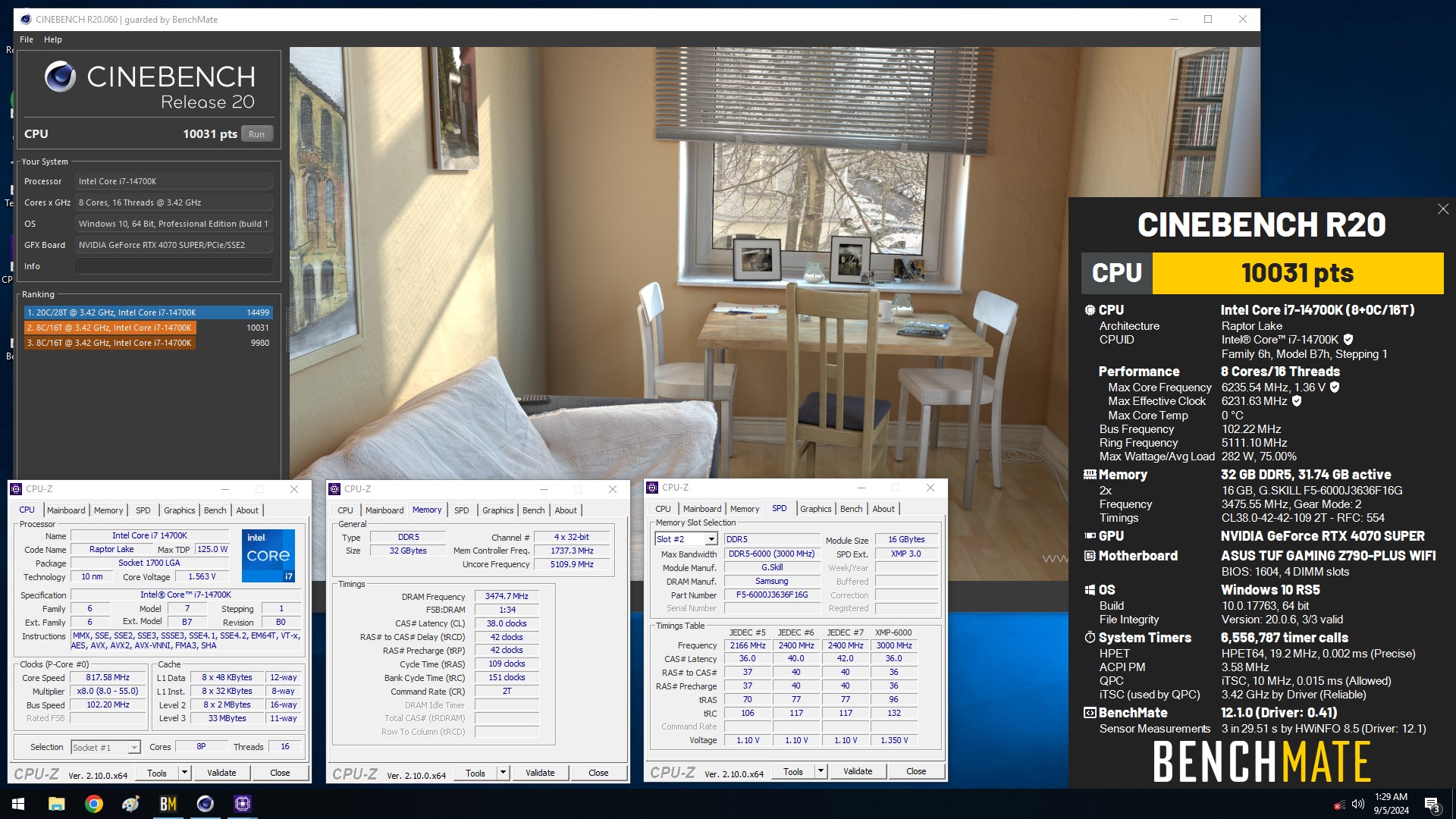The image size is (1456, 819).
Task: Expand Tools arrow in left CPU-Z window
Action: coord(184,773)
